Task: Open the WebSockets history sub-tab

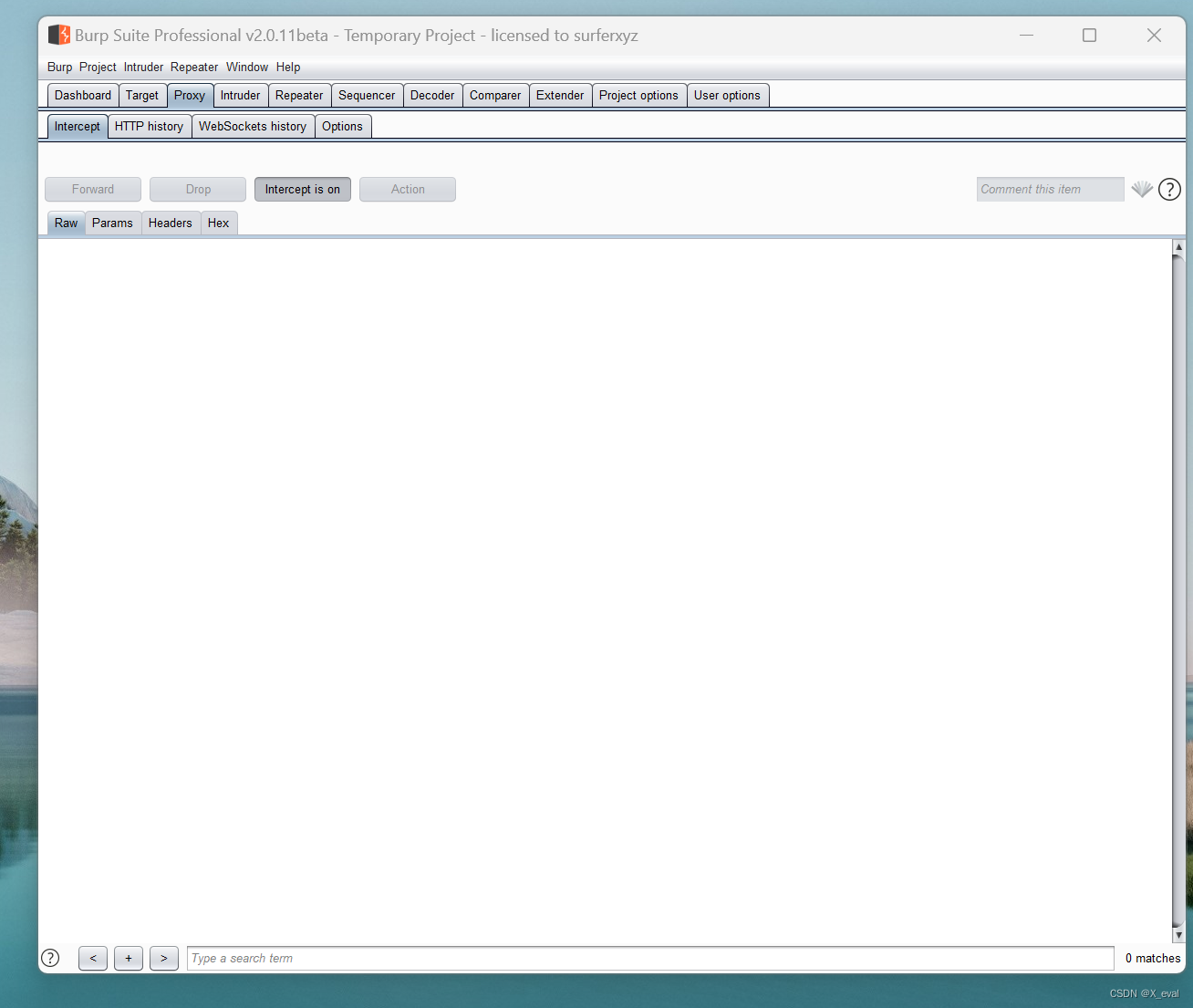Action: pos(253,126)
